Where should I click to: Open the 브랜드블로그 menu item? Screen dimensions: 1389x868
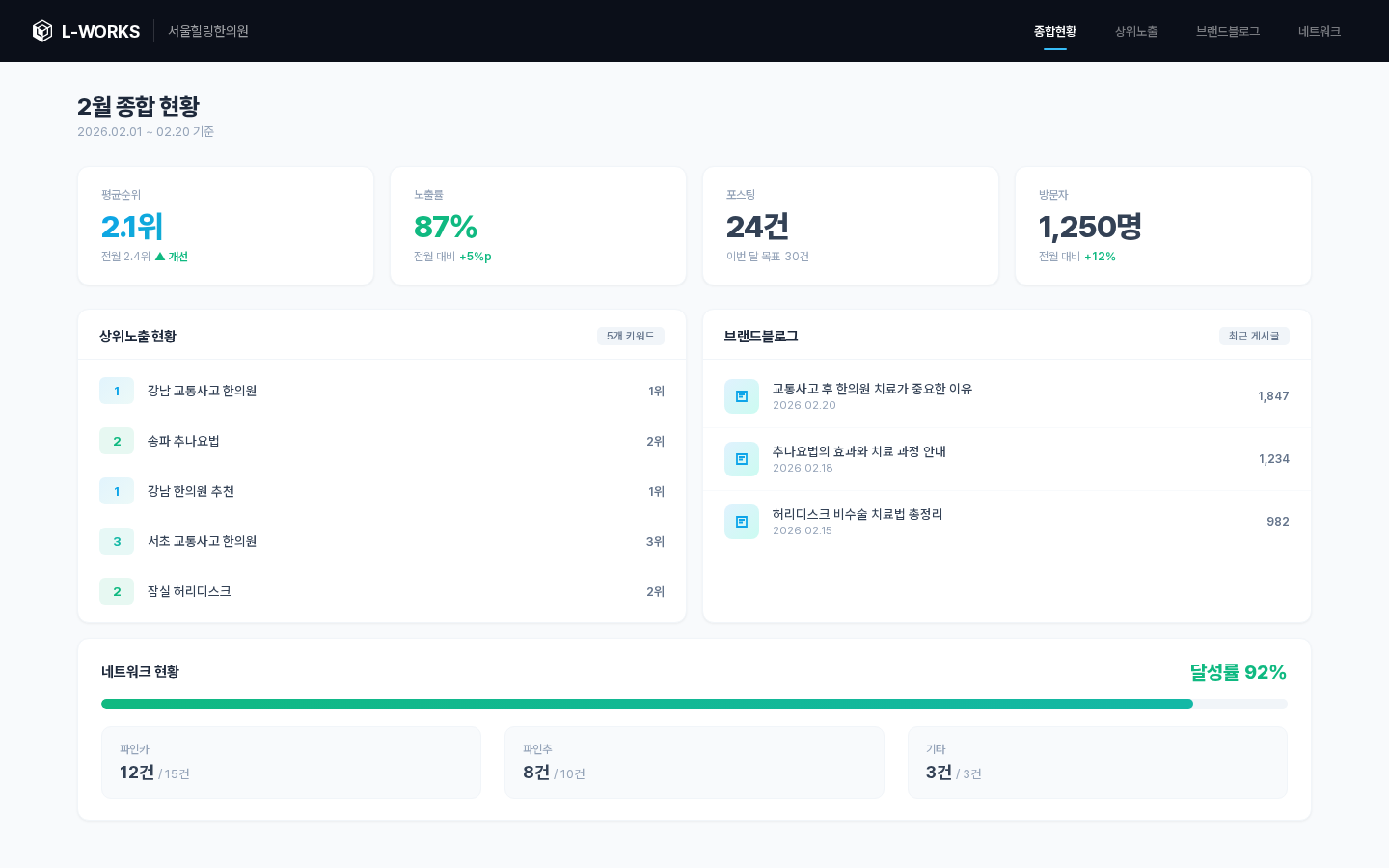[1226, 30]
